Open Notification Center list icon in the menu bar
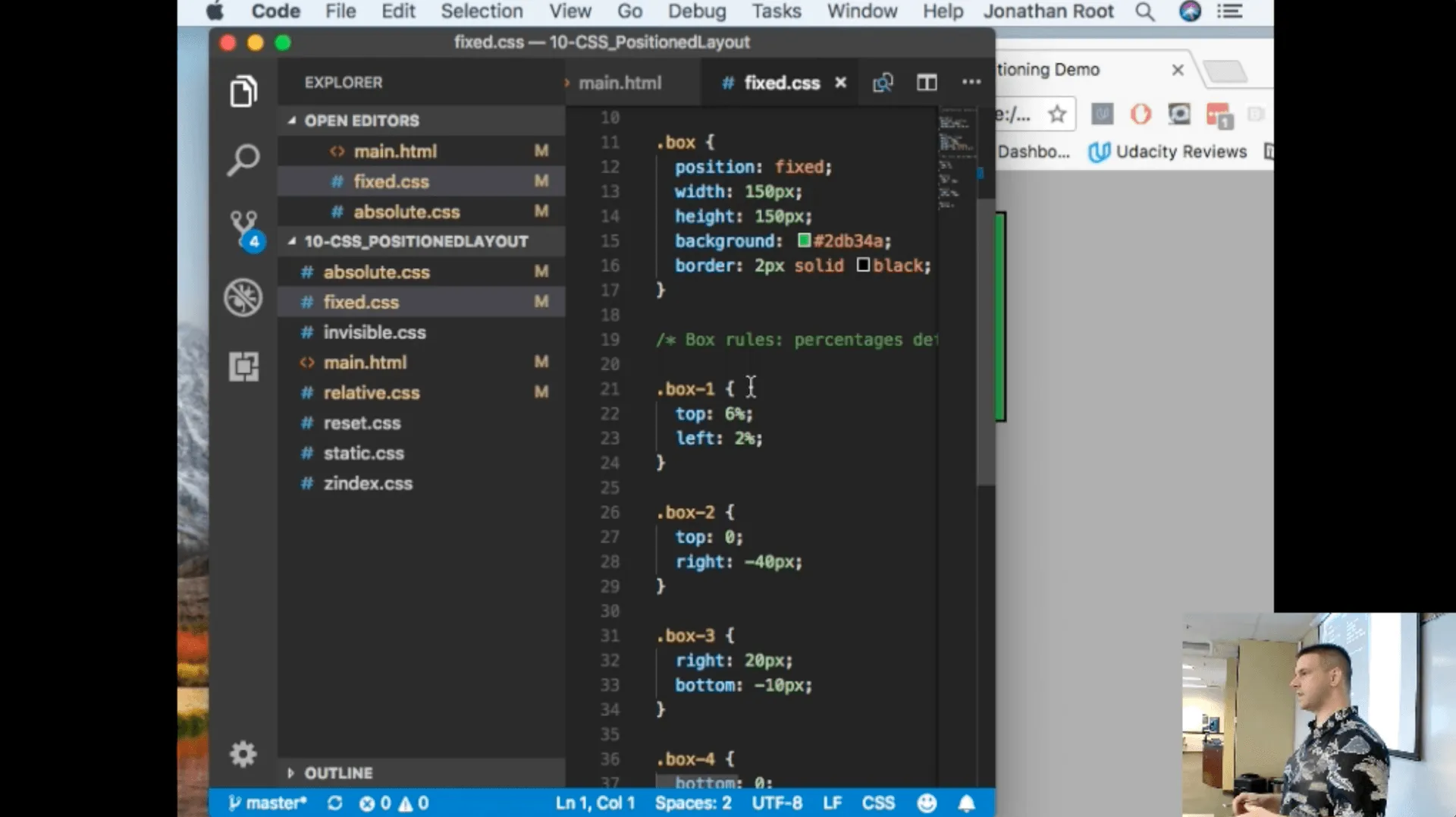The width and height of the screenshot is (1456, 817). click(1230, 11)
